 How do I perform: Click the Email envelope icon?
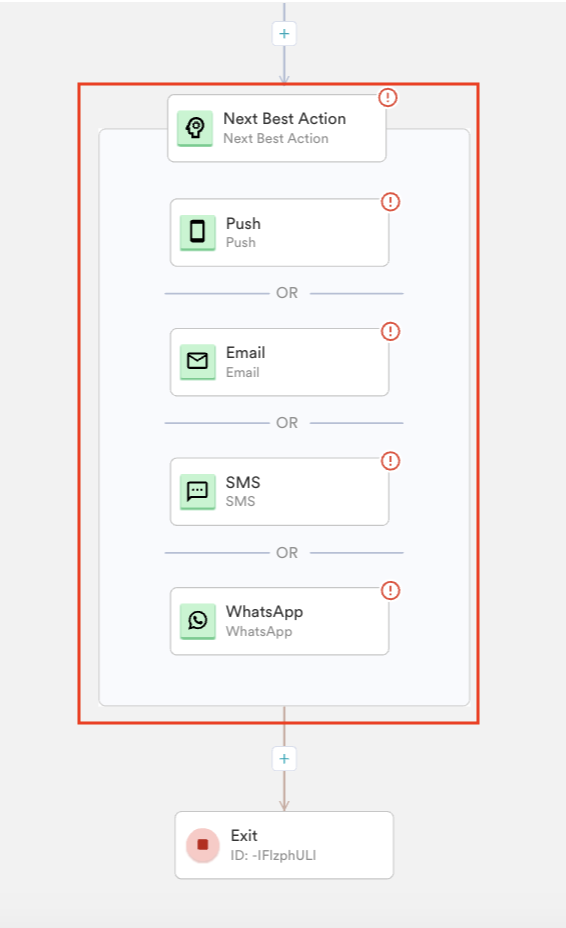tap(198, 361)
